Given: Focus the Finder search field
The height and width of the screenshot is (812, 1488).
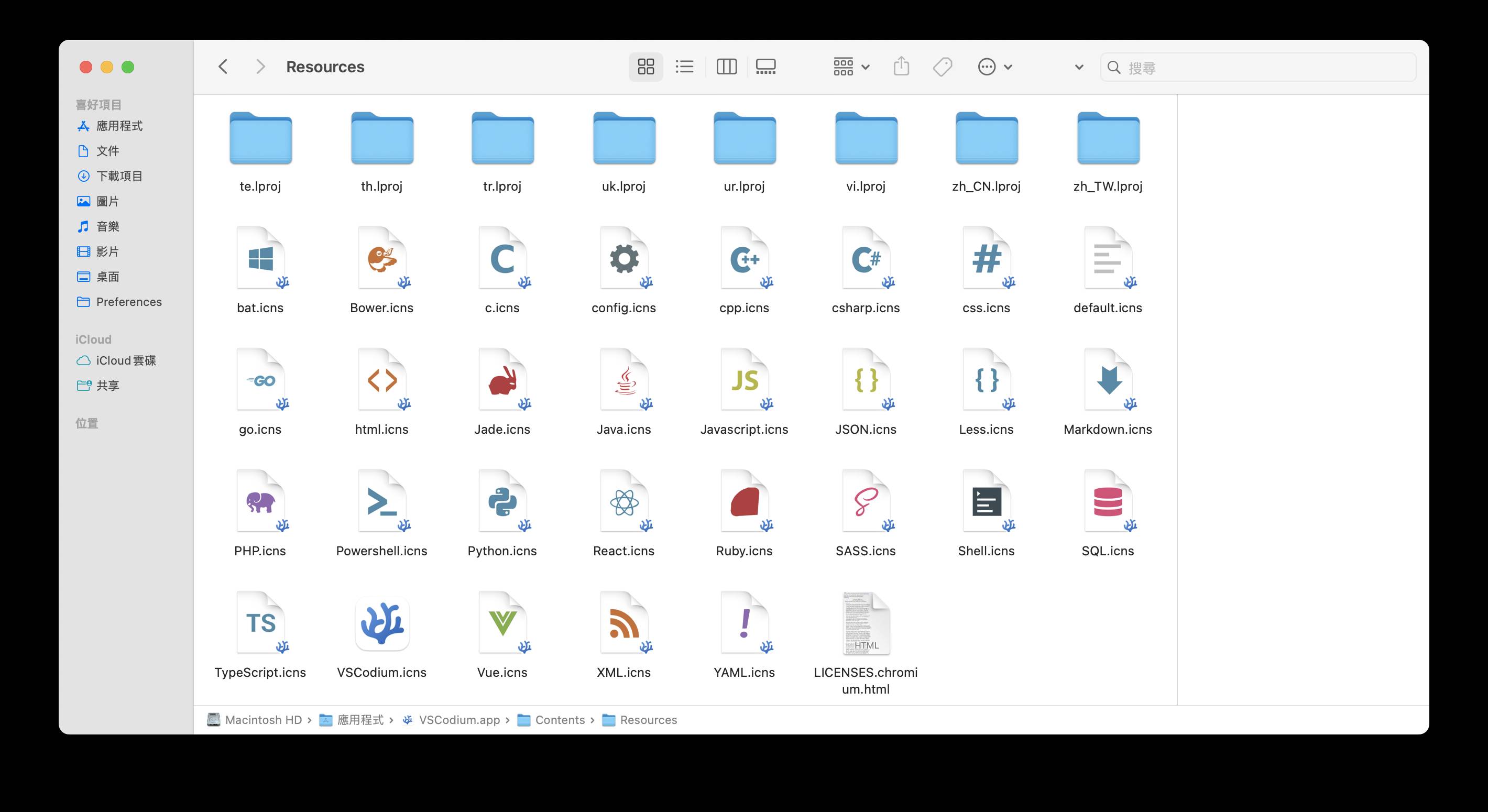Looking at the screenshot, I should [x=1258, y=68].
